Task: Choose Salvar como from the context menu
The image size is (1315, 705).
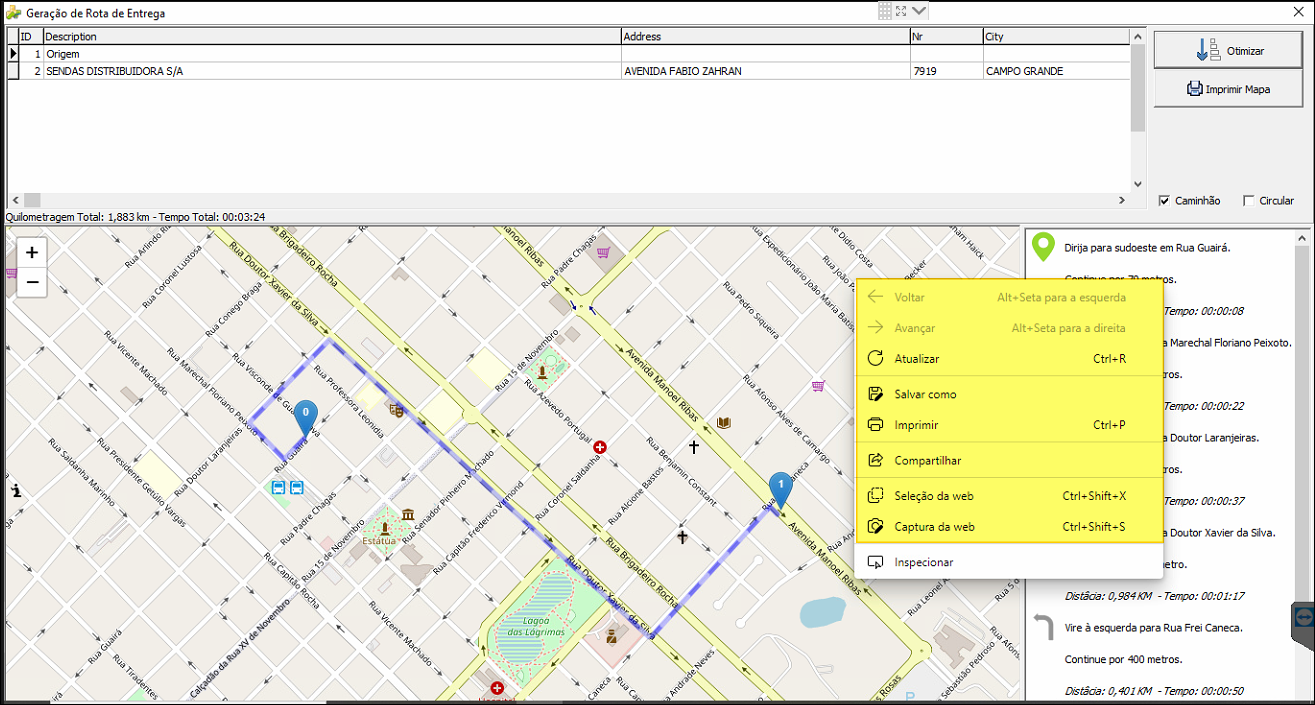Action: click(1009, 394)
